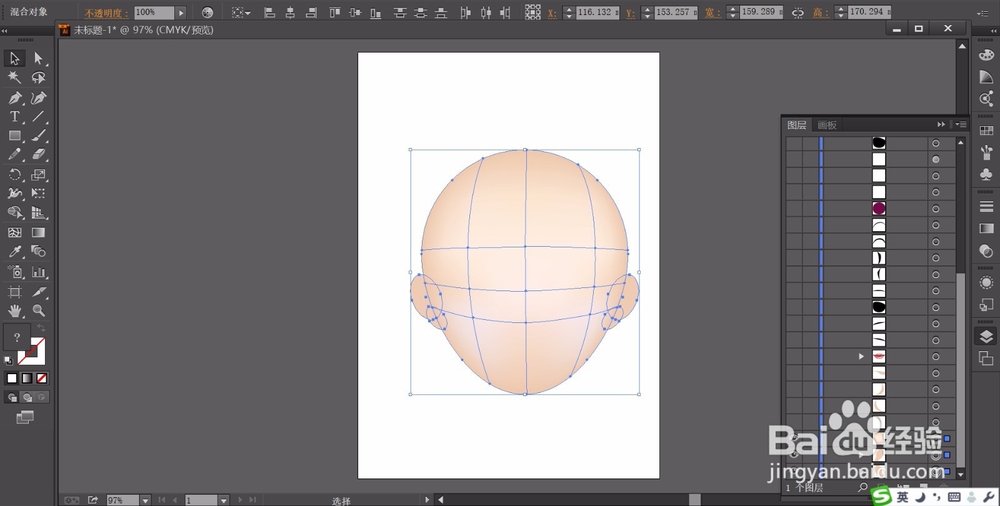The image size is (1000, 506).
Task: Click the Y value input field
Action: click(675, 12)
